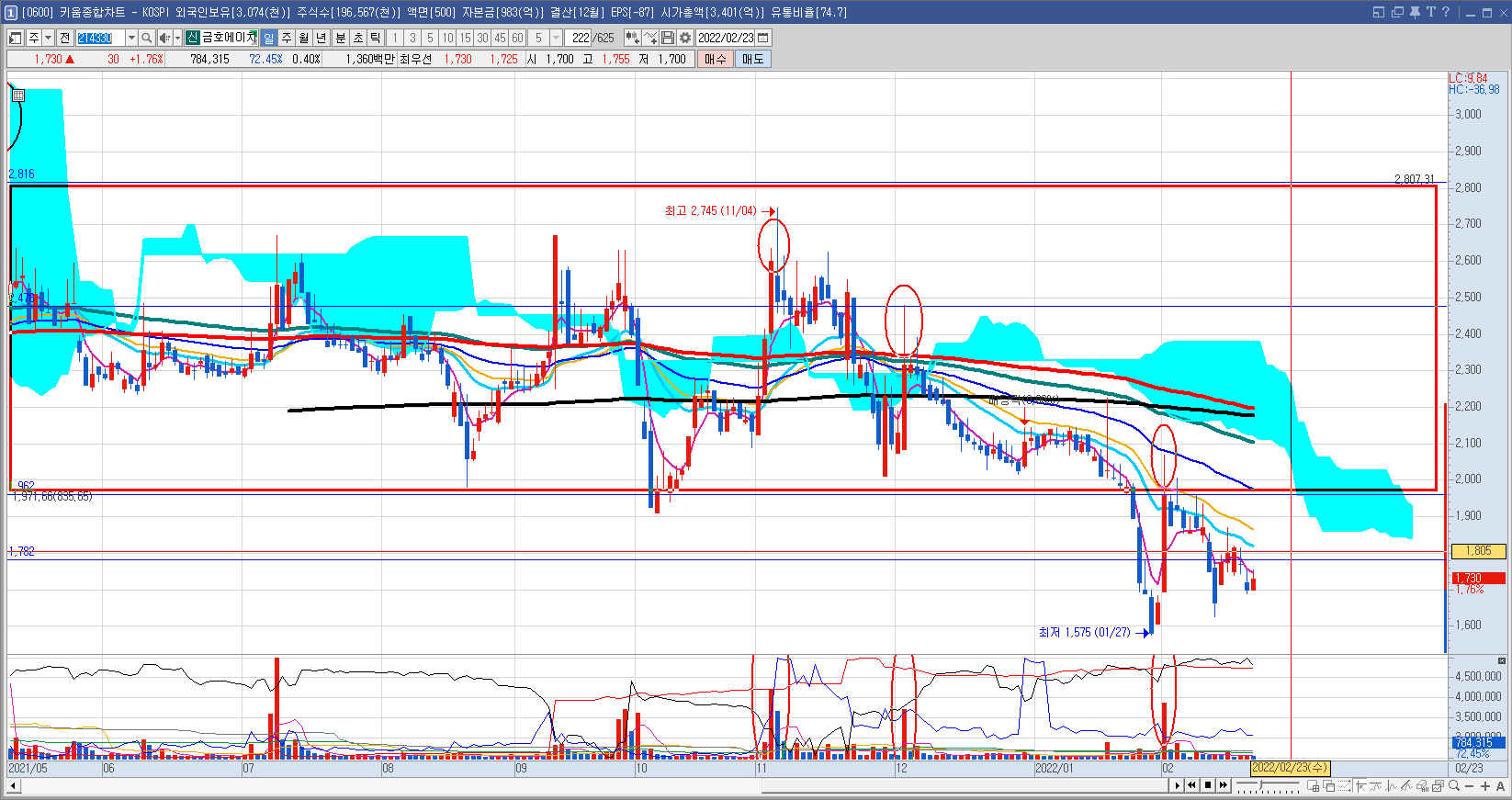The height and width of the screenshot is (800, 1512).
Task: Click the 신 badge beside 금호에이치
Action: [x=192, y=38]
